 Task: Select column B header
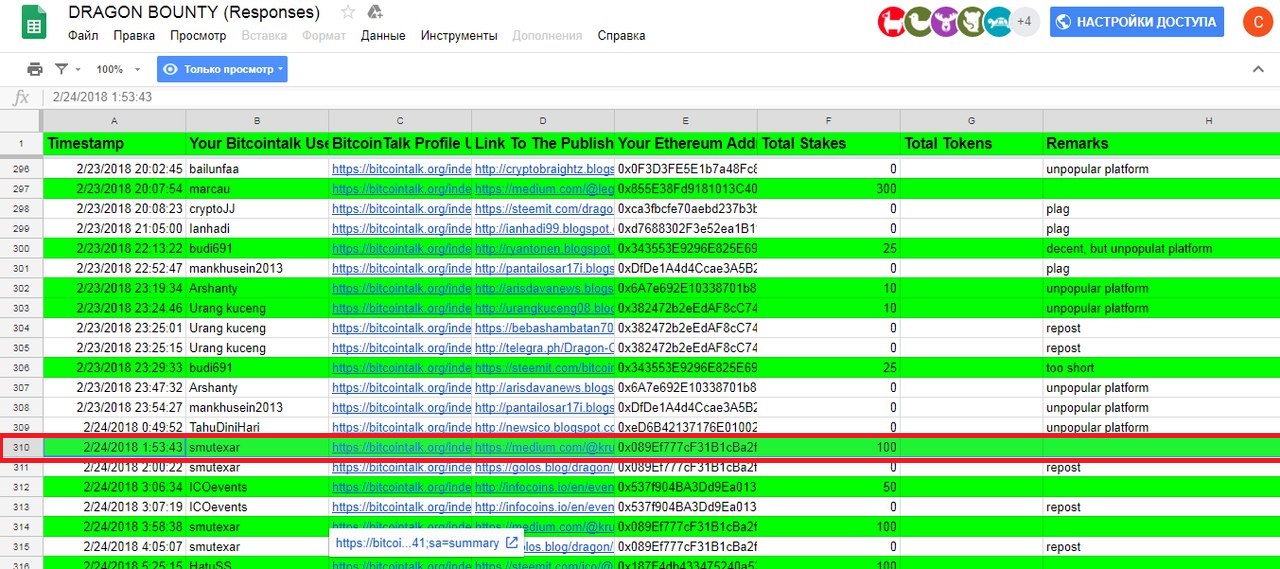(257, 120)
